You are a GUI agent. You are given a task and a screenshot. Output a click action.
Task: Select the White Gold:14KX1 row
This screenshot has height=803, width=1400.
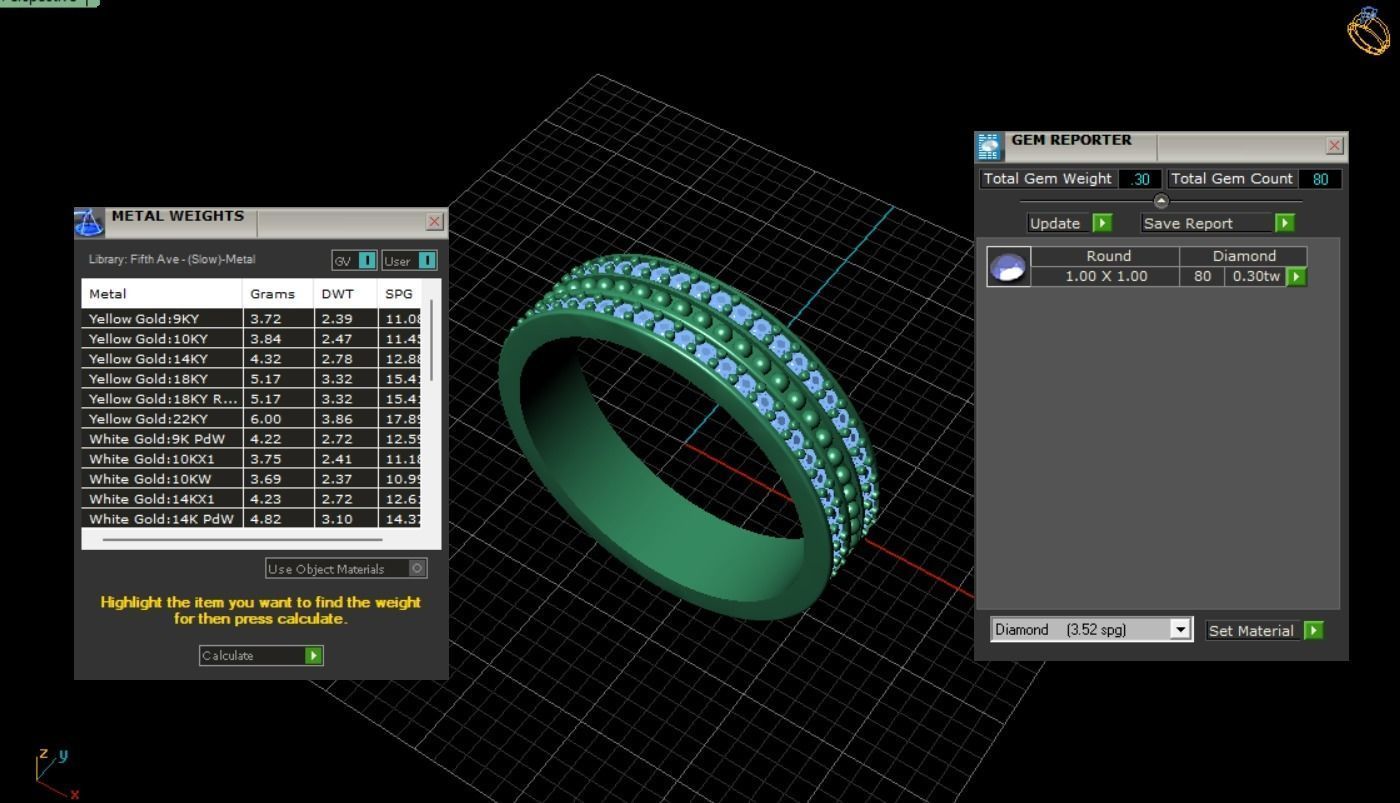coord(252,498)
